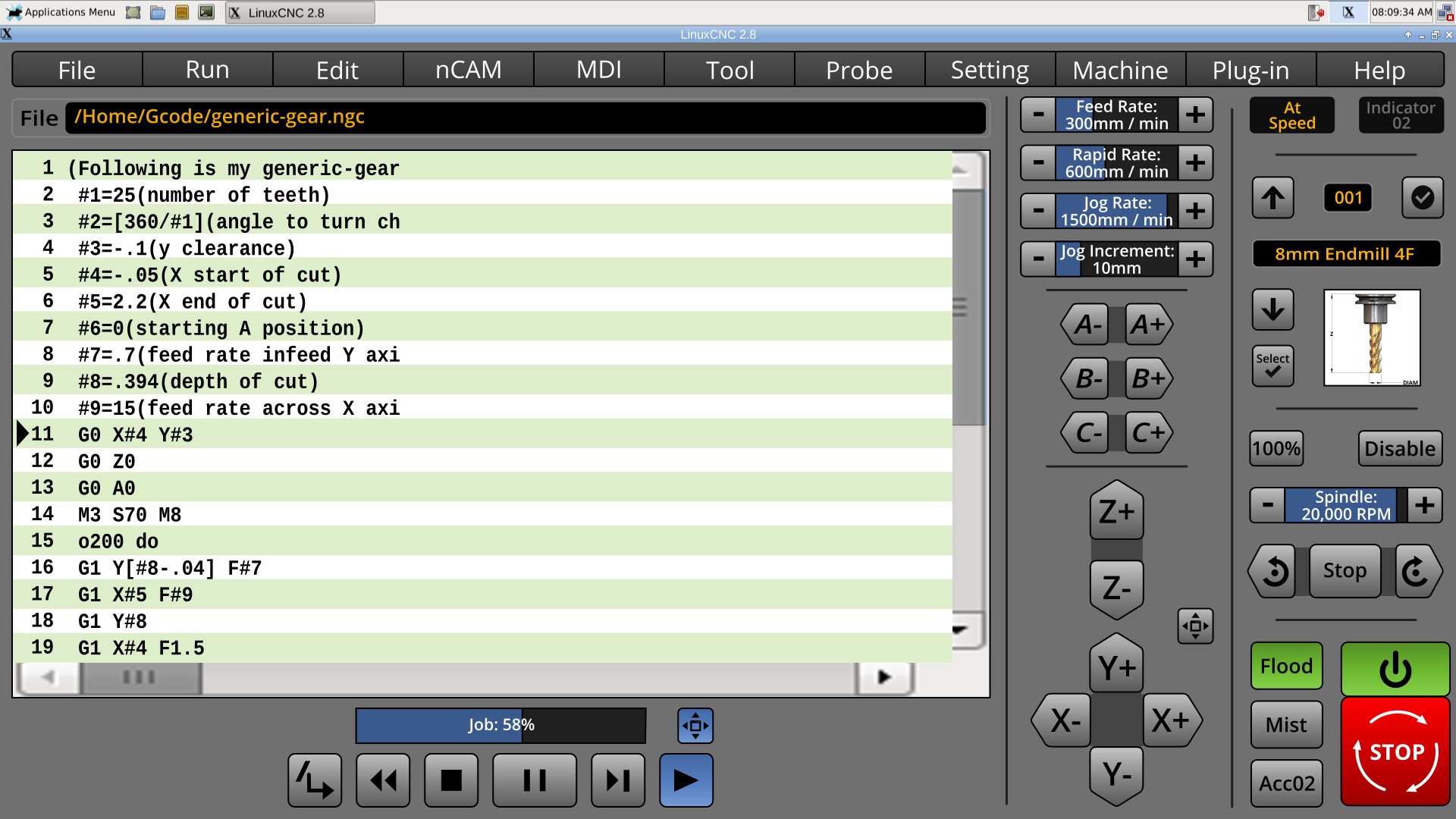Decrease Jog Increment with minus button

click(x=1038, y=259)
